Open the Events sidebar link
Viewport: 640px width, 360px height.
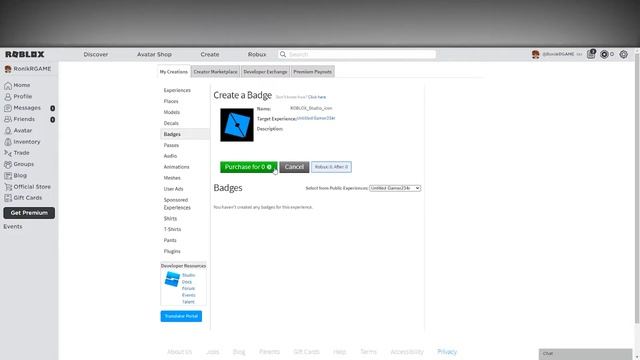tap(13, 227)
